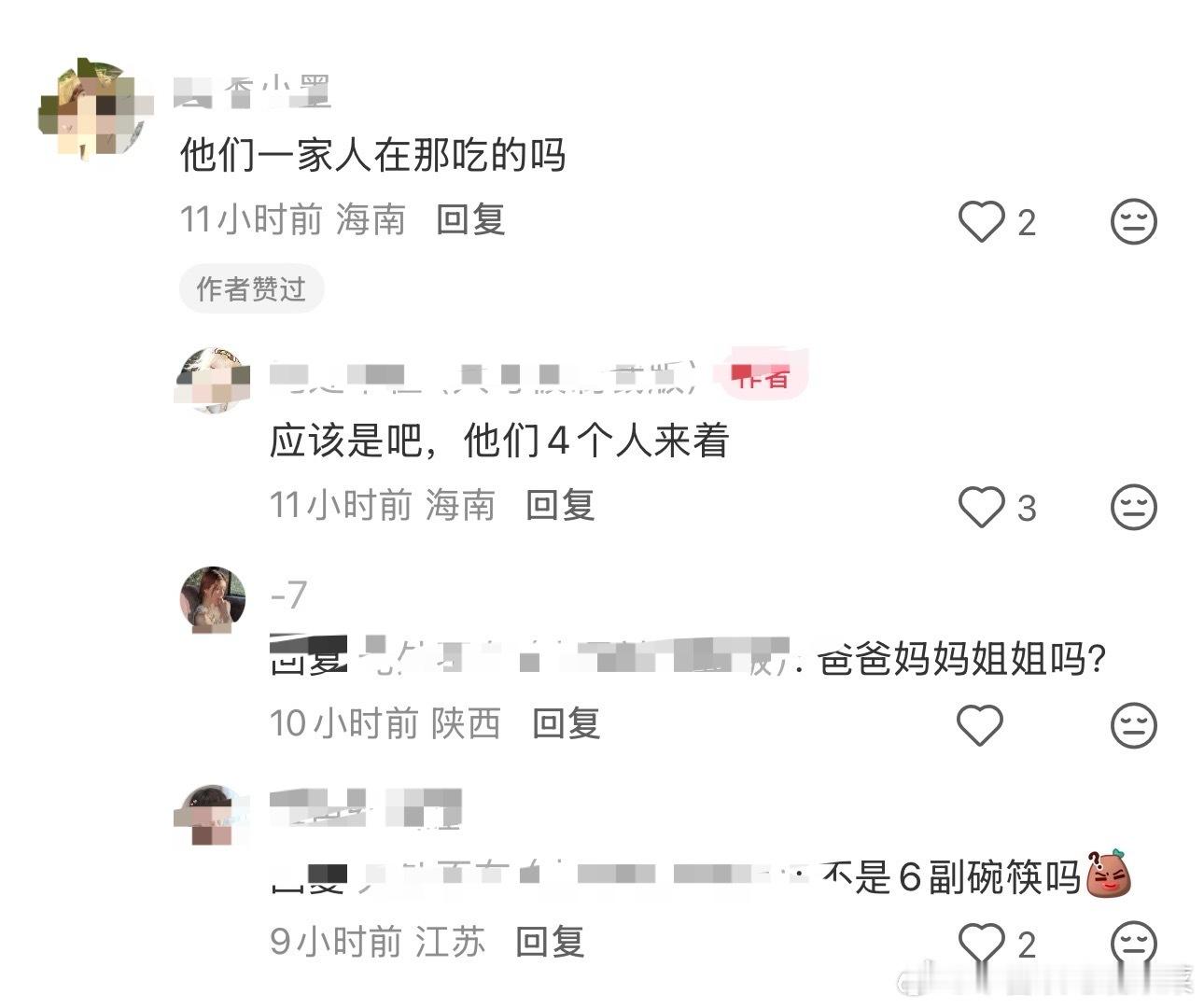
Task: Dislike the Jiangsu comment about chopsticks
Action: pyautogui.click(x=1134, y=944)
